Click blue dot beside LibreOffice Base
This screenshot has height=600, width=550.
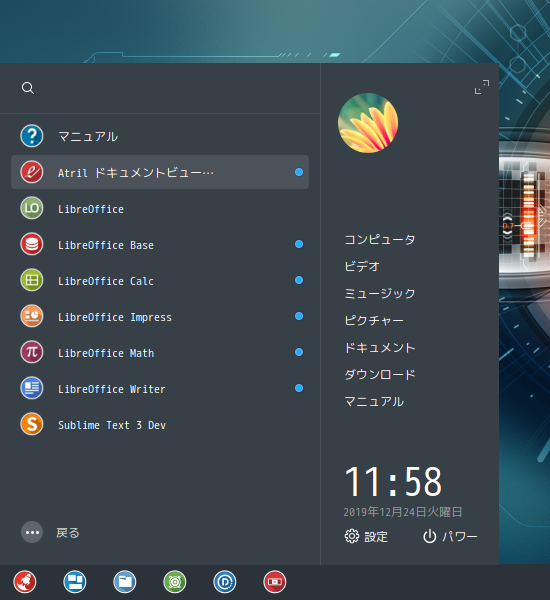click(x=299, y=244)
